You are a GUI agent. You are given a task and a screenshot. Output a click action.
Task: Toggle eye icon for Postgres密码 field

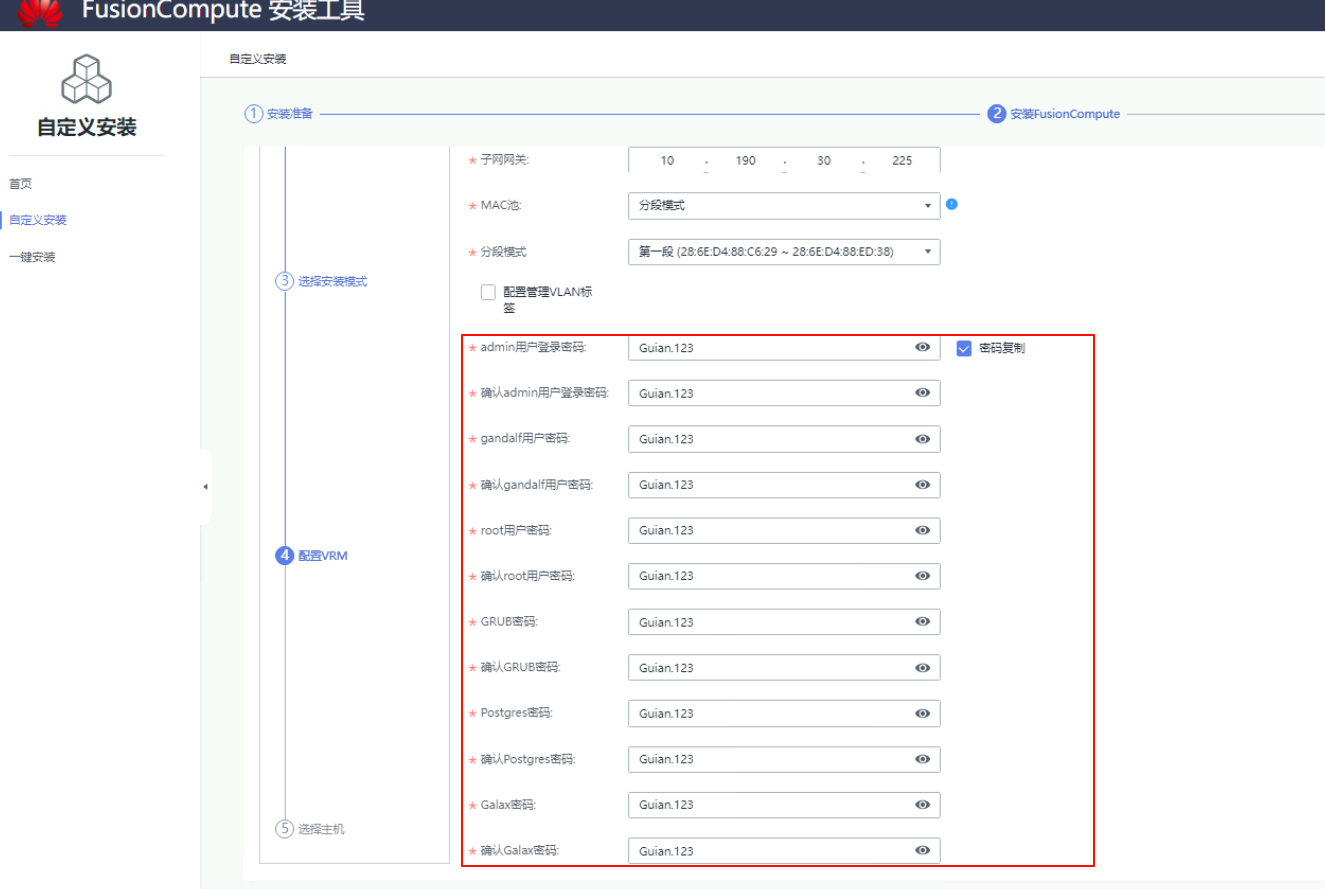(922, 713)
